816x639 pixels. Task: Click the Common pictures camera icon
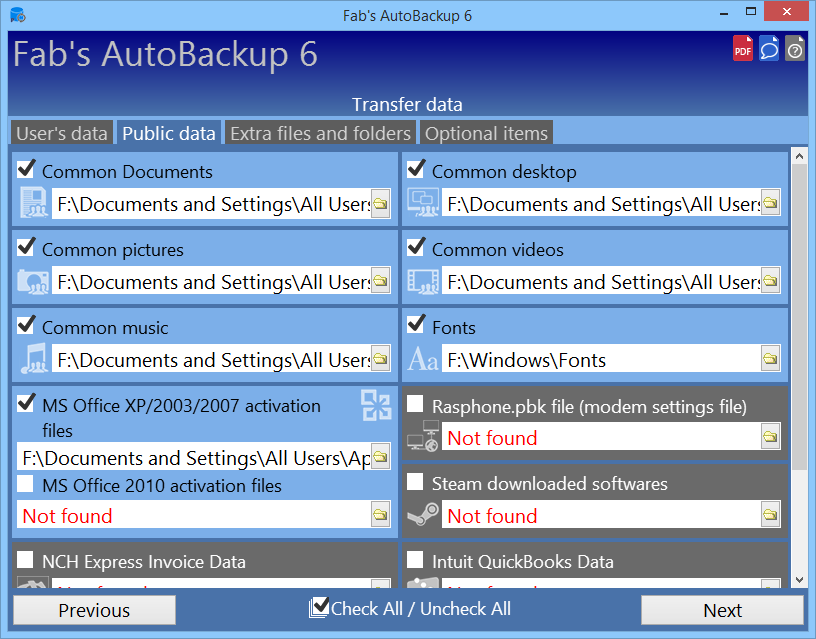click(33, 282)
